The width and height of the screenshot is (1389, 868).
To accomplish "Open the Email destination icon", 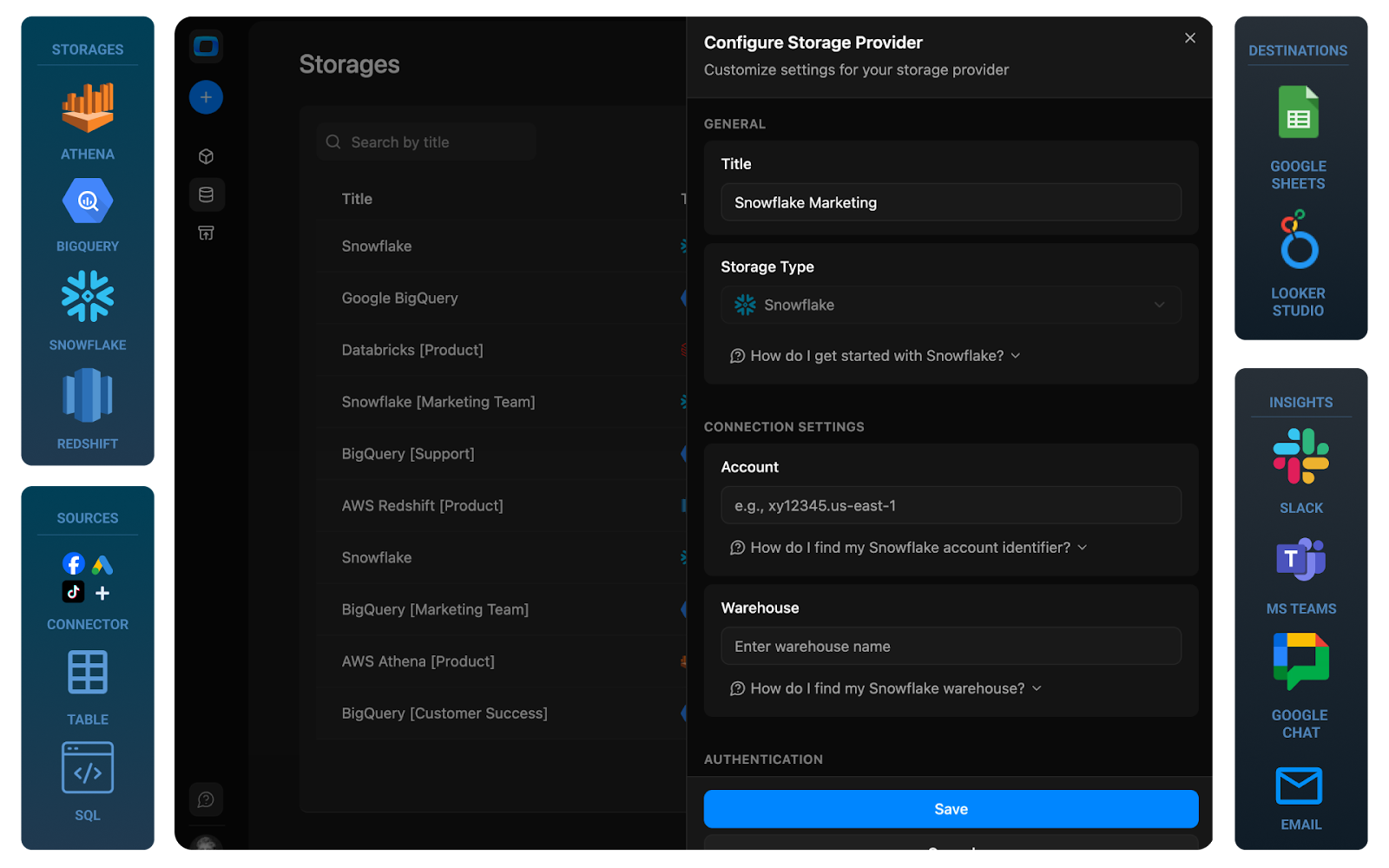I will pyautogui.click(x=1300, y=786).
